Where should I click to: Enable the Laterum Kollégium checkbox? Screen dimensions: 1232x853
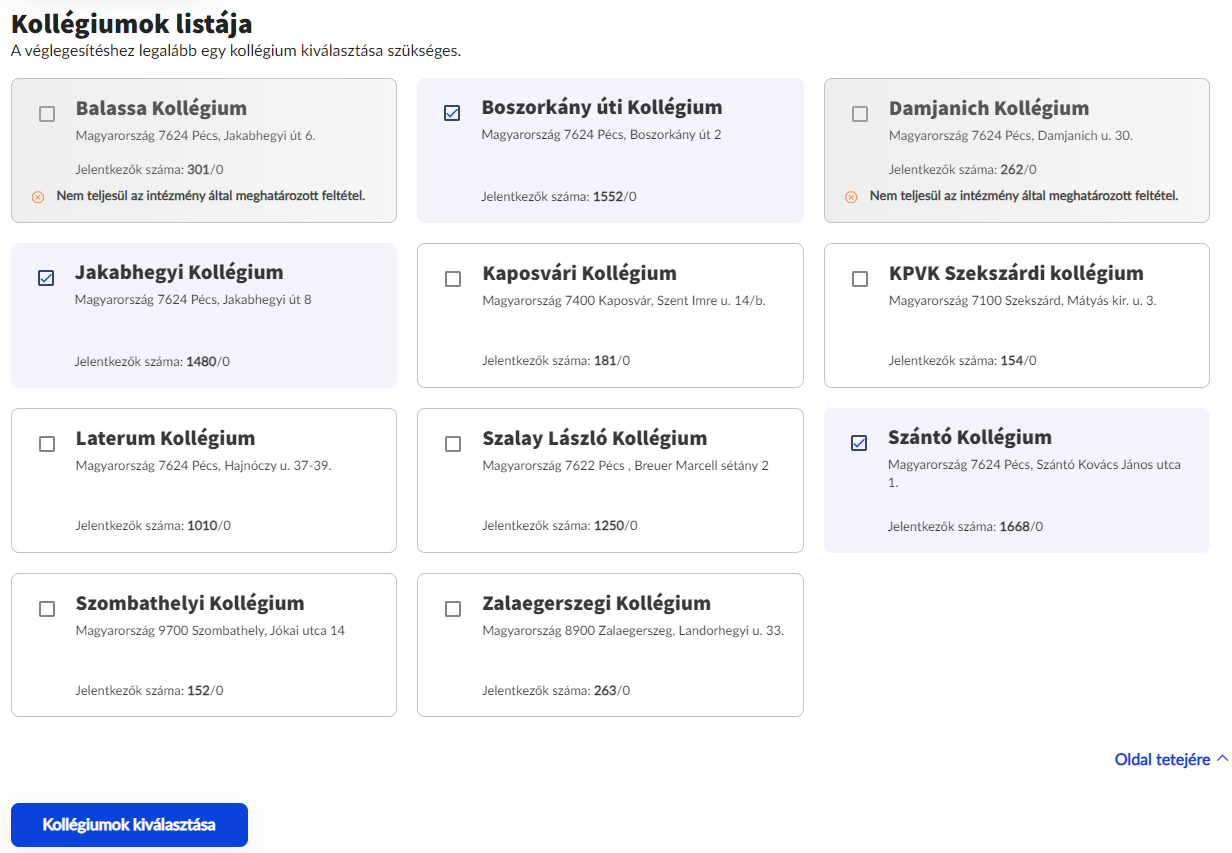coord(47,444)
